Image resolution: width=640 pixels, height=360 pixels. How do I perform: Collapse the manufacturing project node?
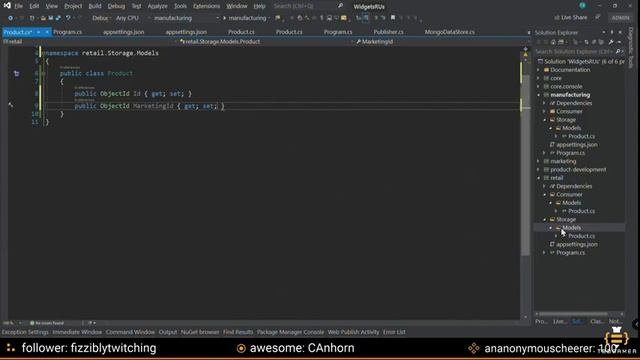pyautogui.click(x=538, y=95)
